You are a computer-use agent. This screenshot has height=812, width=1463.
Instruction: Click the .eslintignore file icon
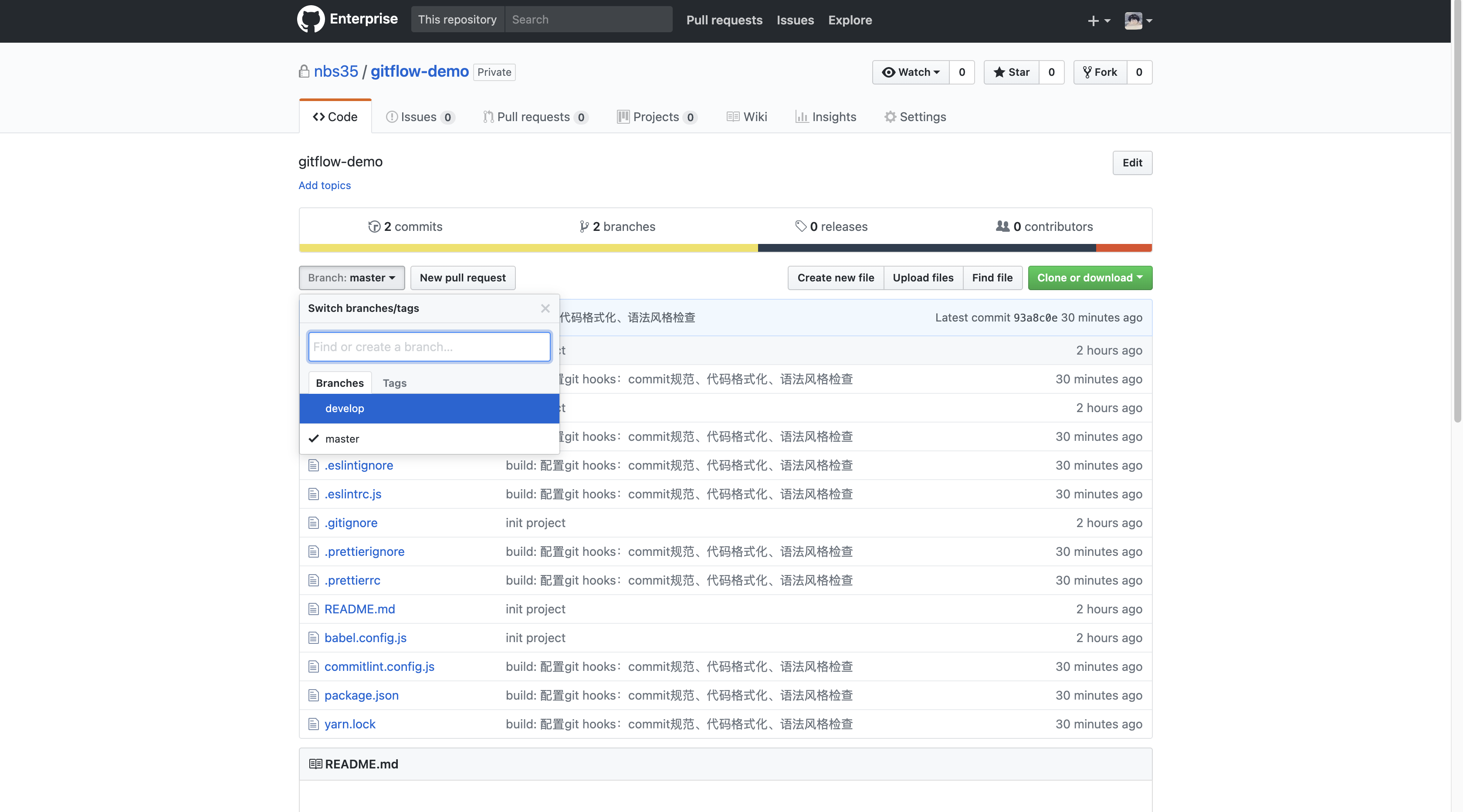tap(314, 466)
